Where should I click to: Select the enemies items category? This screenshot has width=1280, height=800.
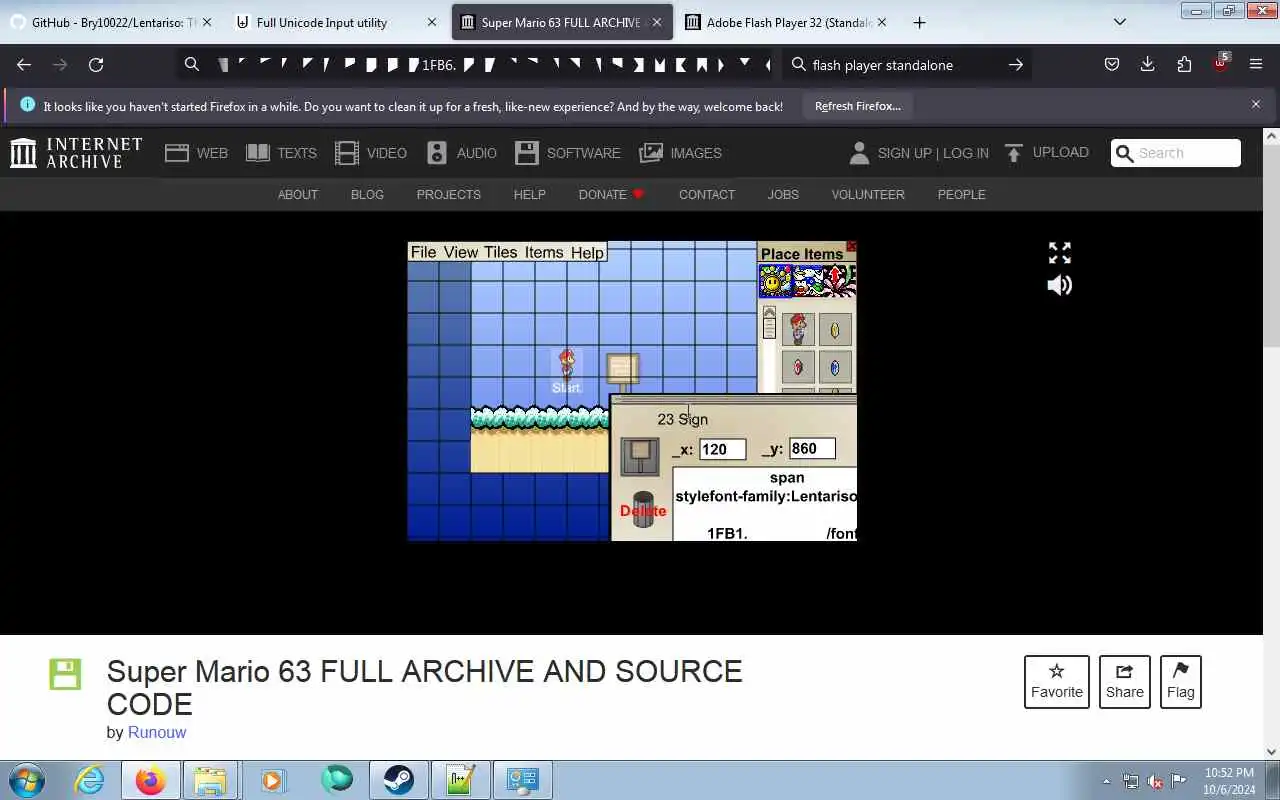point(808,281)
